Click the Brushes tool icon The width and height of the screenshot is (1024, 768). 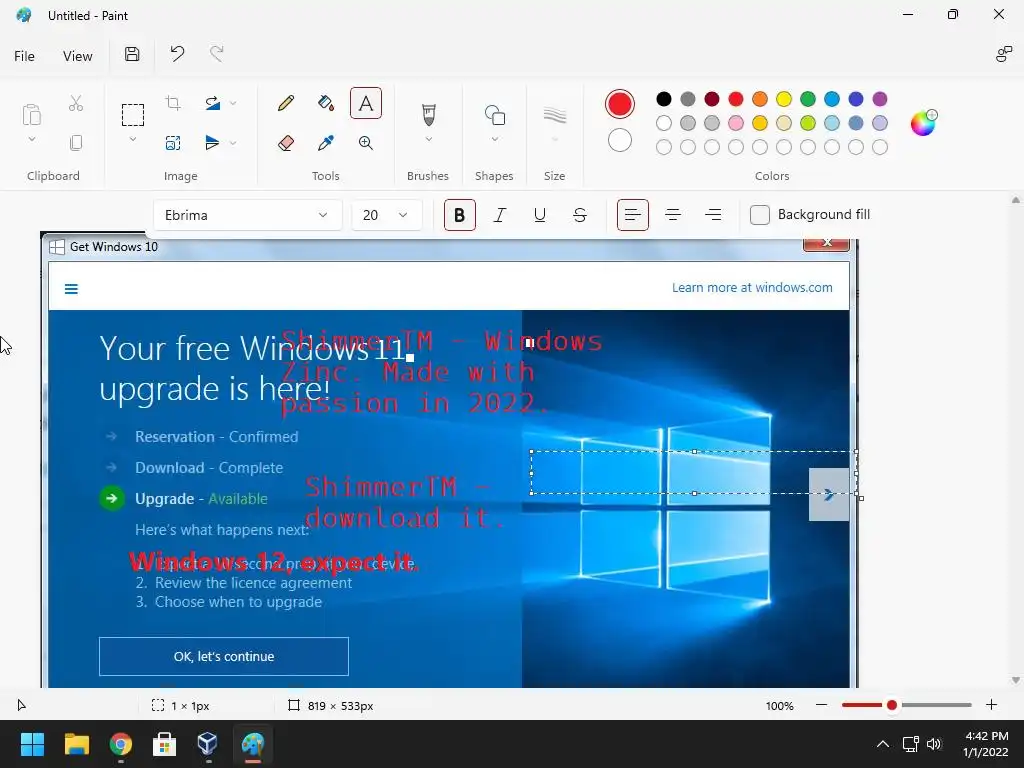coord(428,115)
